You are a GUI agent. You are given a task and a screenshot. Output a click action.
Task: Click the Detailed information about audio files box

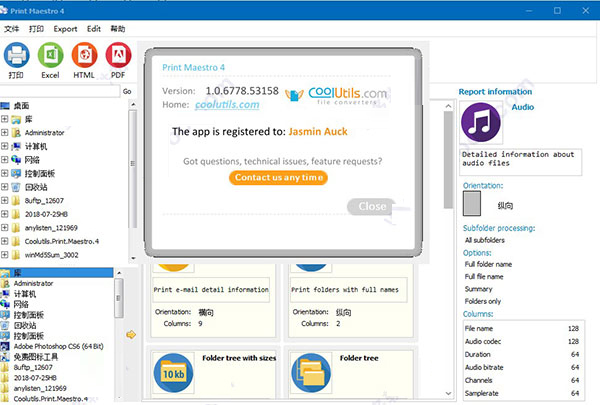coord(520,162)
